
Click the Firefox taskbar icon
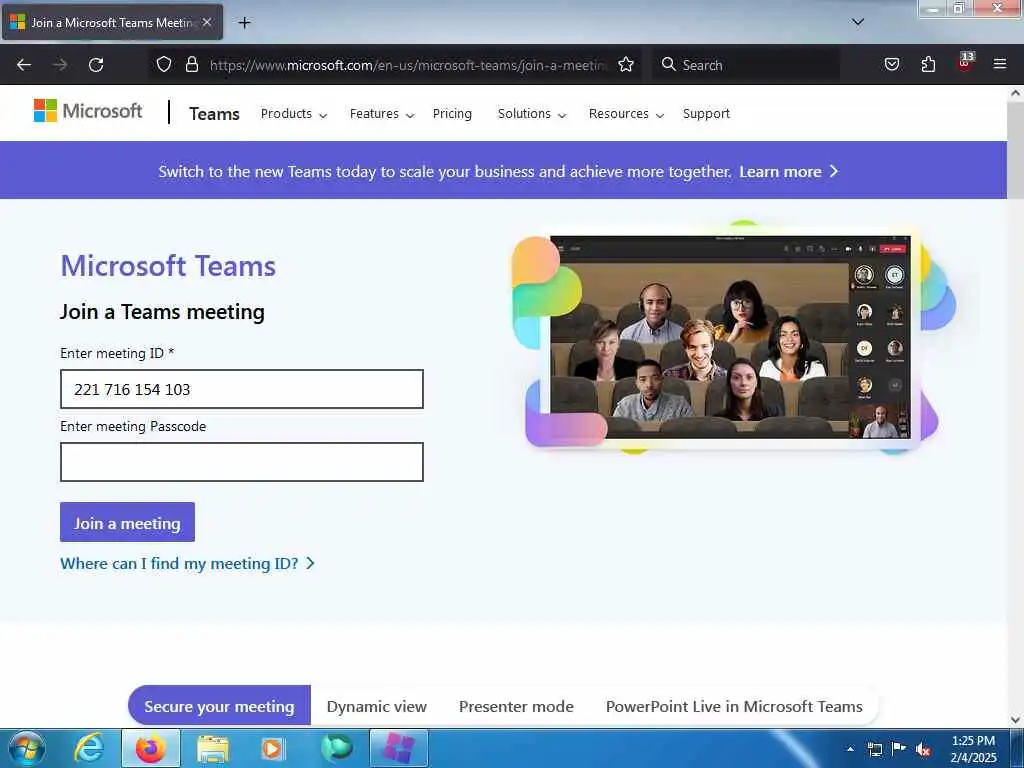coord(150,748)
